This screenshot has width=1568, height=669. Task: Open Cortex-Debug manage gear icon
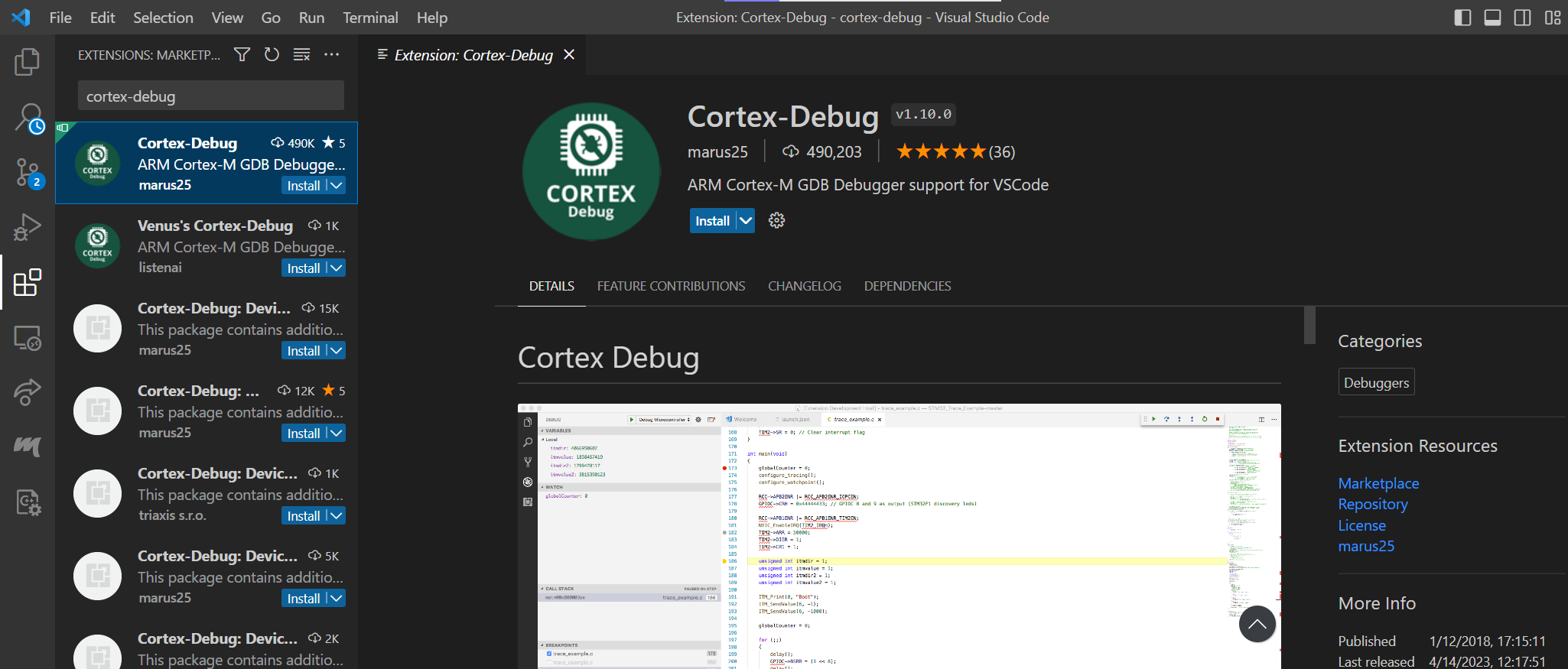coord(776,220)
